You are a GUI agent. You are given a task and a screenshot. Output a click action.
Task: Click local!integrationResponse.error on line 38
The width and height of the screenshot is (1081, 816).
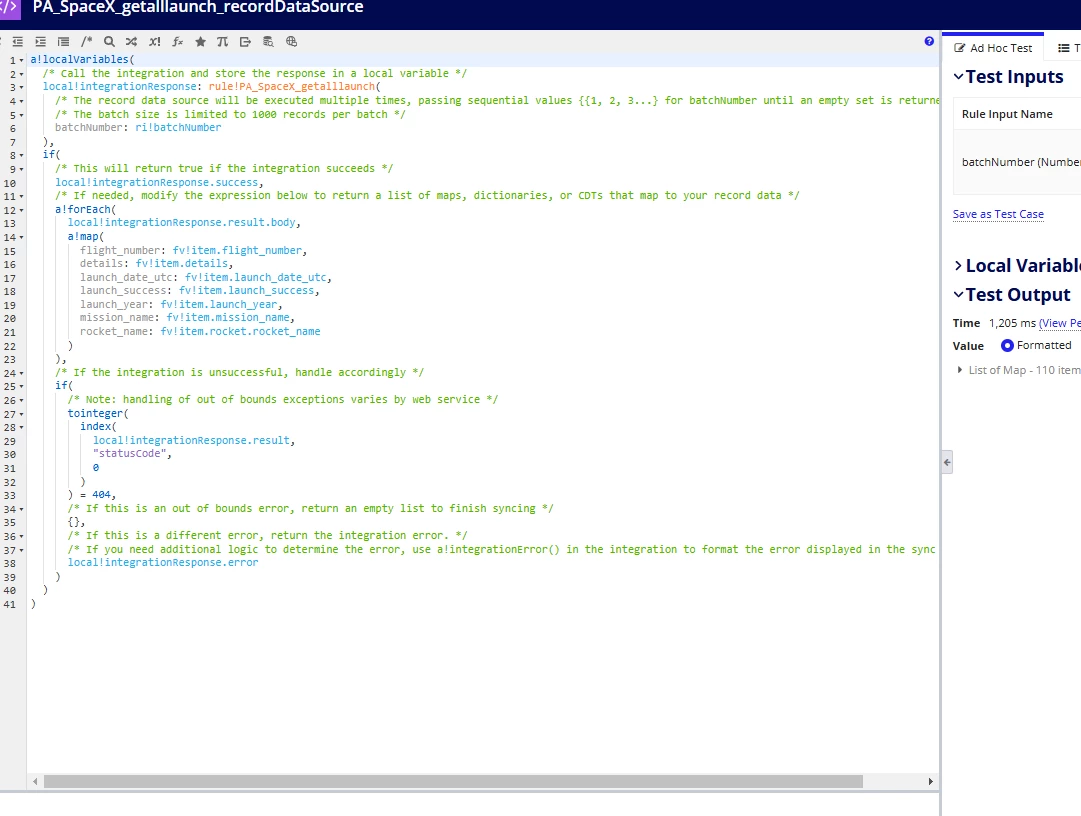[163, 562]
